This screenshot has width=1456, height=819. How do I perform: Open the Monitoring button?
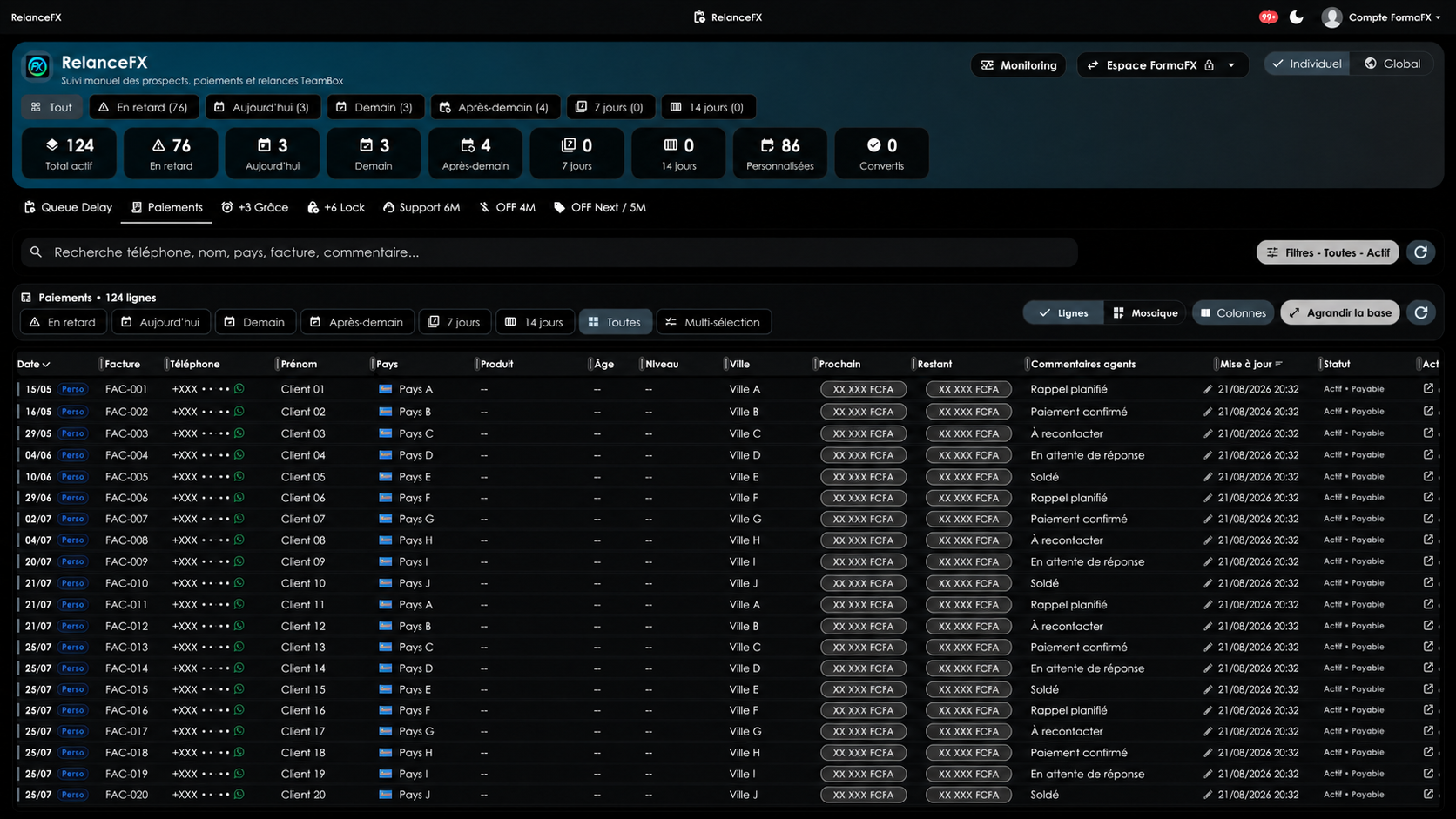(1018, 65)
